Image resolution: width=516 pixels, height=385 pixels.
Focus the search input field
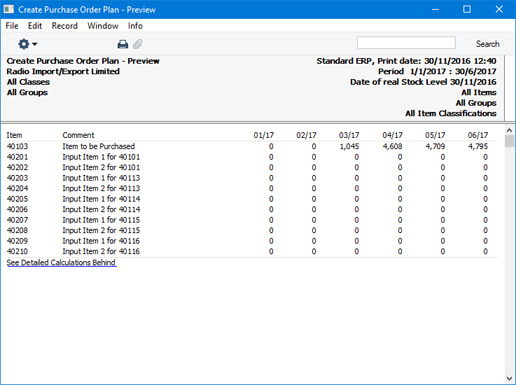point(406,43)
